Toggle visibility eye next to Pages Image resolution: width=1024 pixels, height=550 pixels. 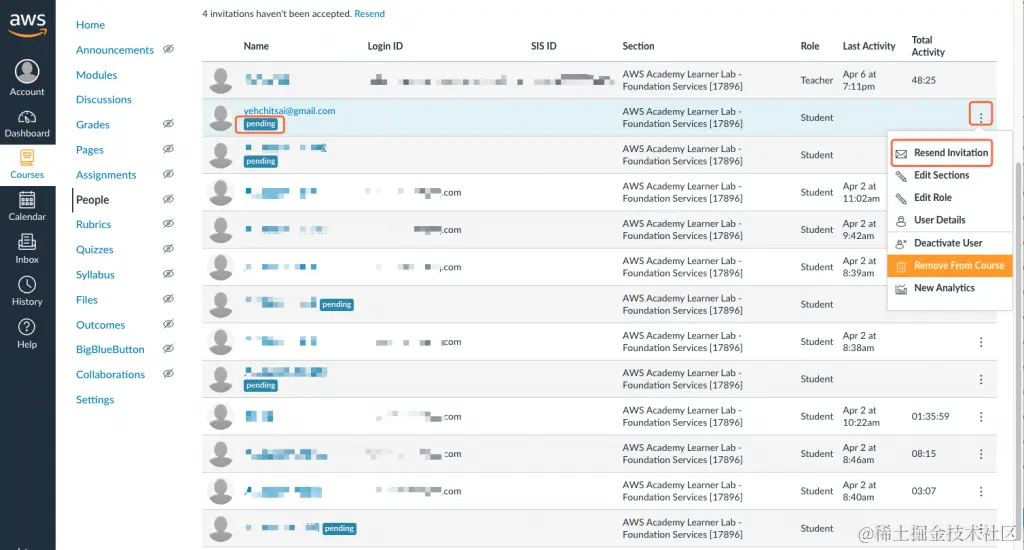168,149
